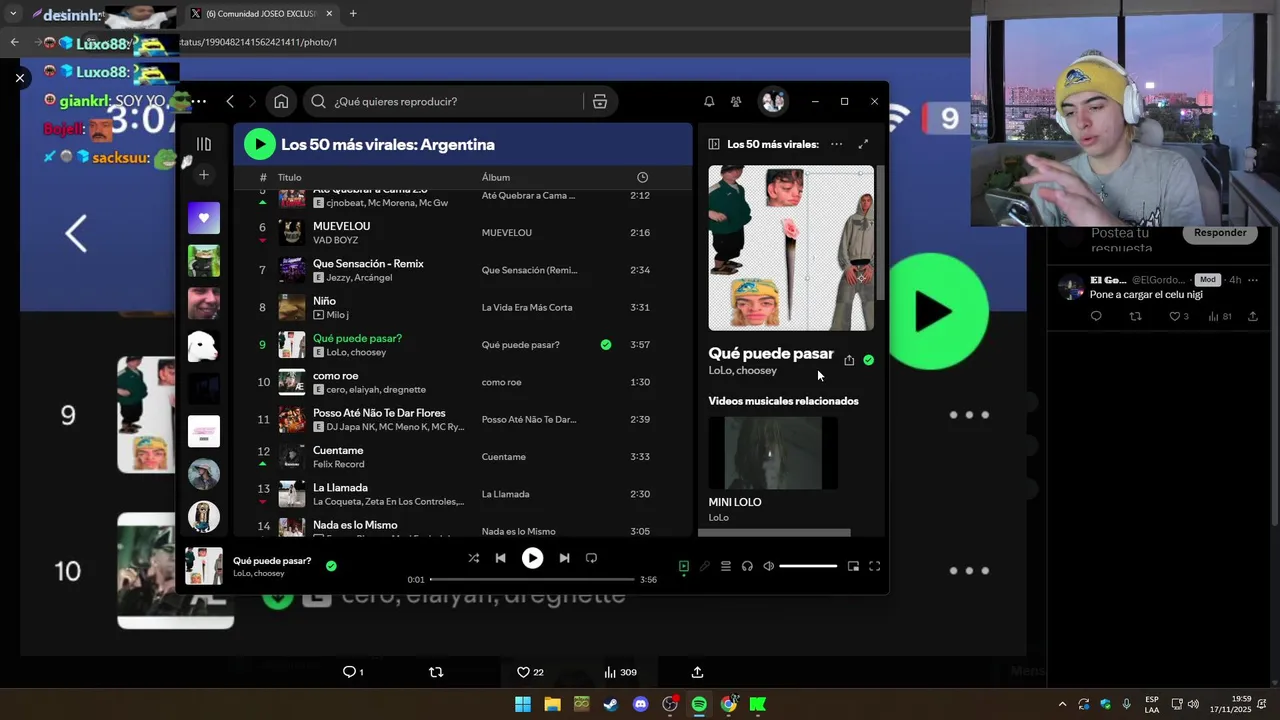1280x720 pixels.
Task: Sort by duration clock column icon
Action: [642, 177]
